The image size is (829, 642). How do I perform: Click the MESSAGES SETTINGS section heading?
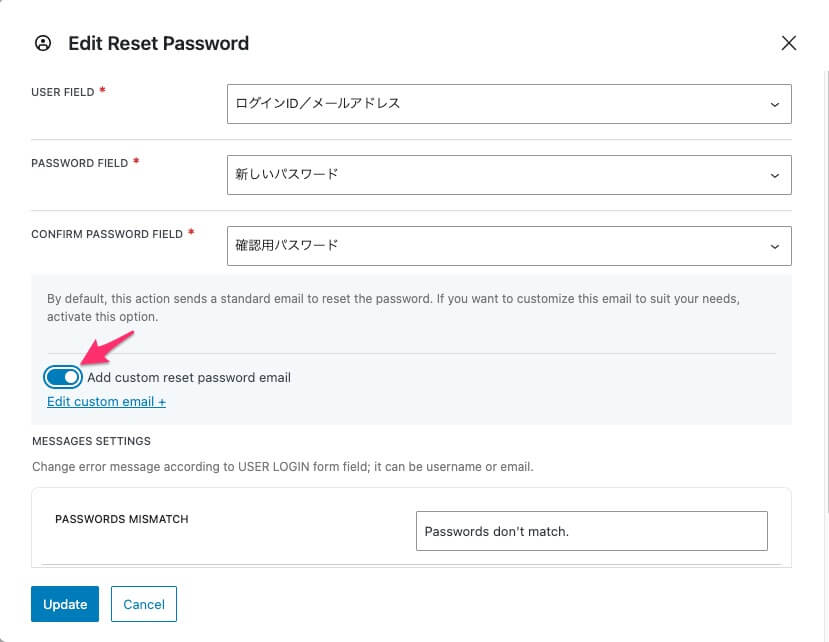(91, 440)
